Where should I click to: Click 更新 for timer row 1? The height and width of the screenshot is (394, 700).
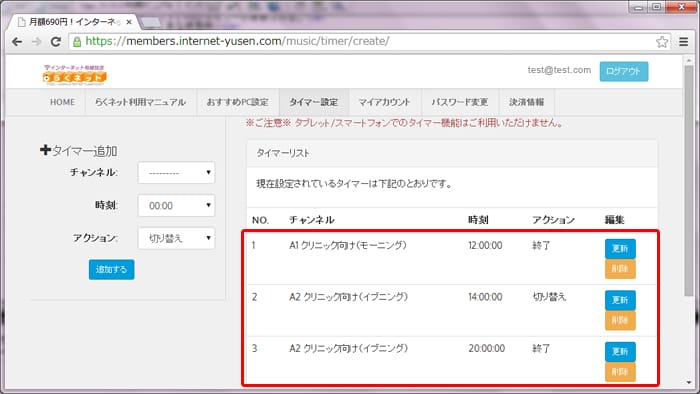coord(620,249)
